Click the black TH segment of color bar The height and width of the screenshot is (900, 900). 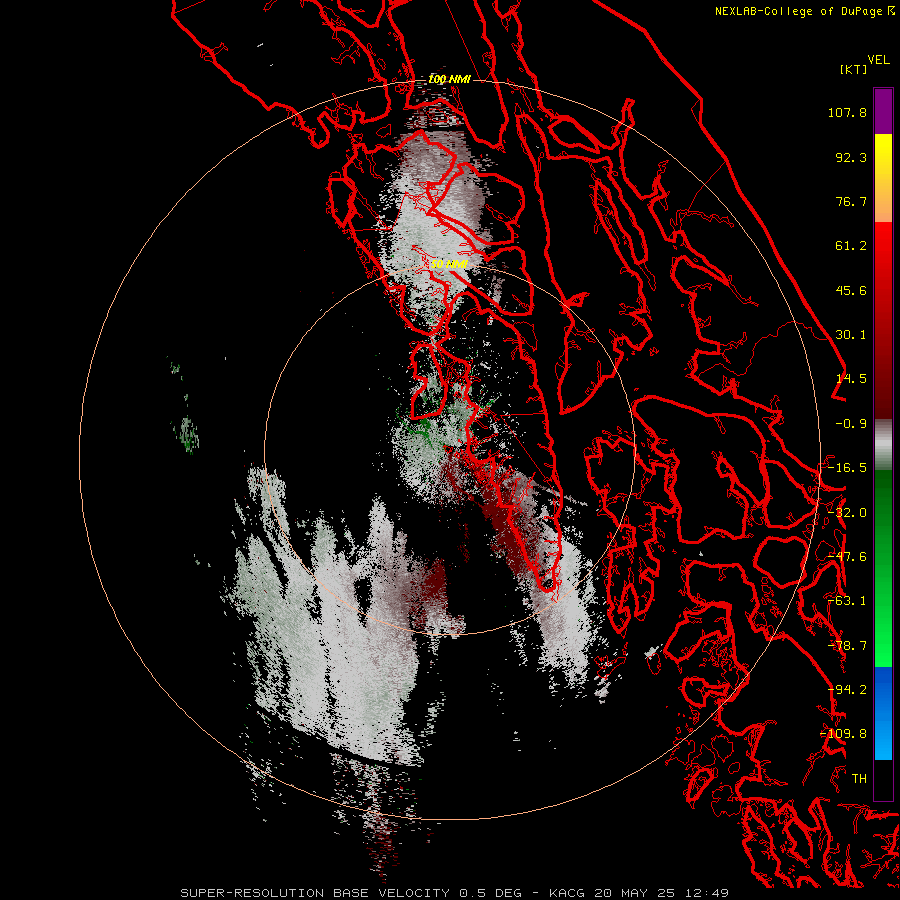[x=883, y=779]
